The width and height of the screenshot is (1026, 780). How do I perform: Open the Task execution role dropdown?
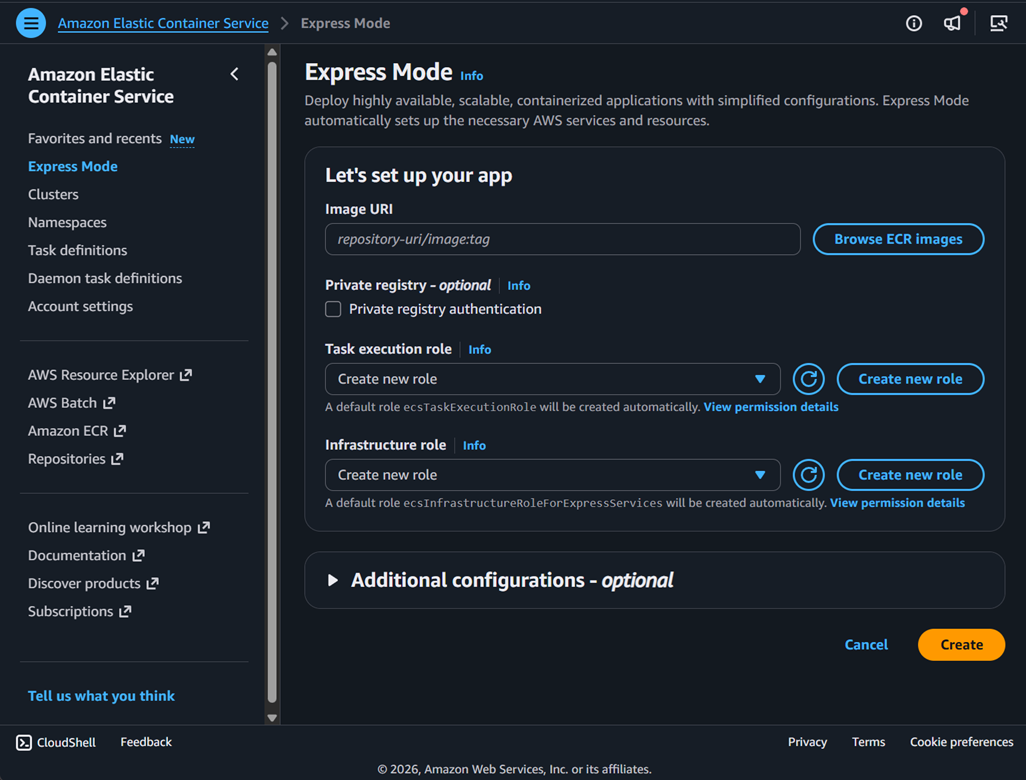click(552, 379)
